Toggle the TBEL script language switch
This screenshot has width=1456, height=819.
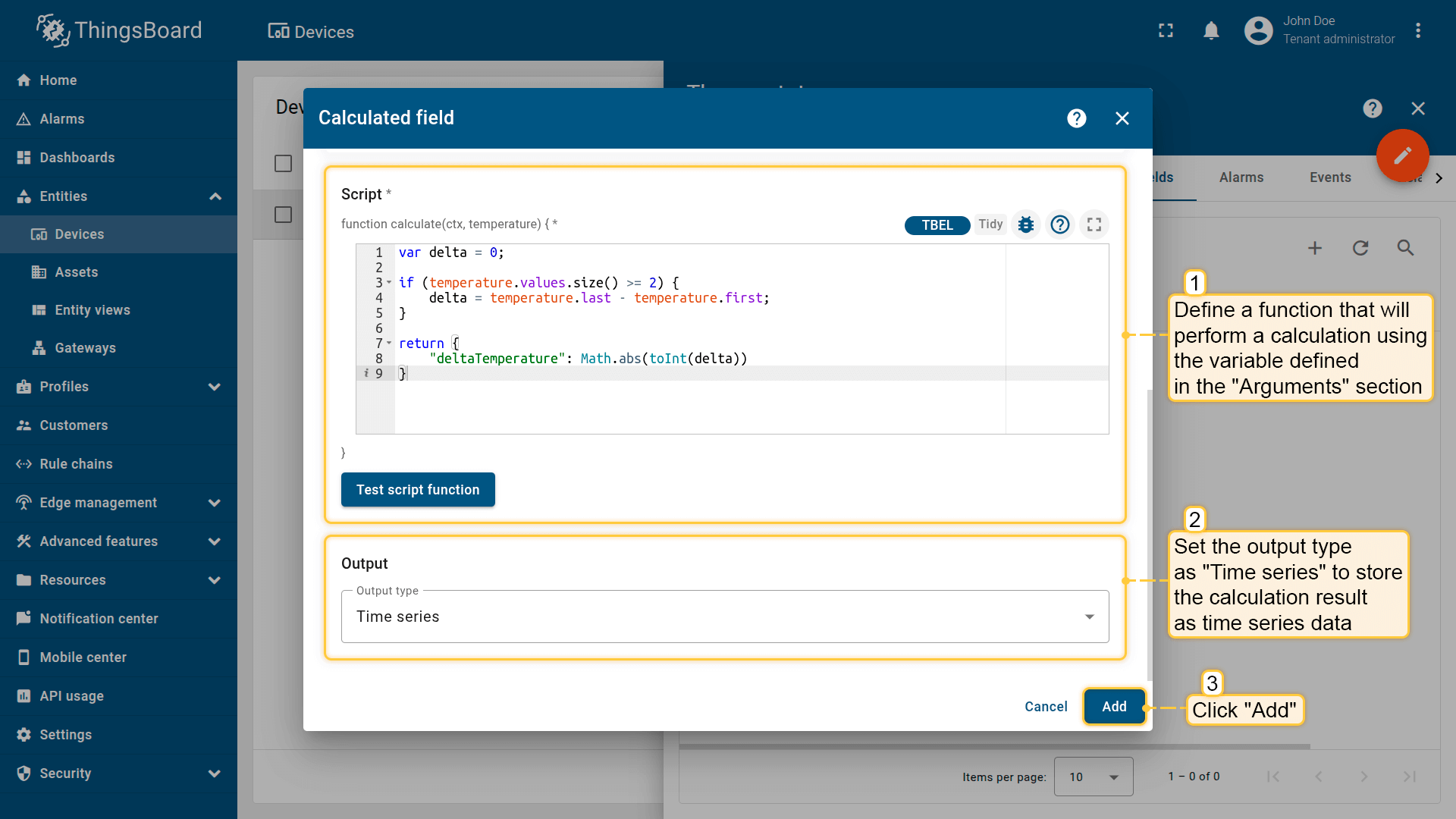tap(937, 225)
